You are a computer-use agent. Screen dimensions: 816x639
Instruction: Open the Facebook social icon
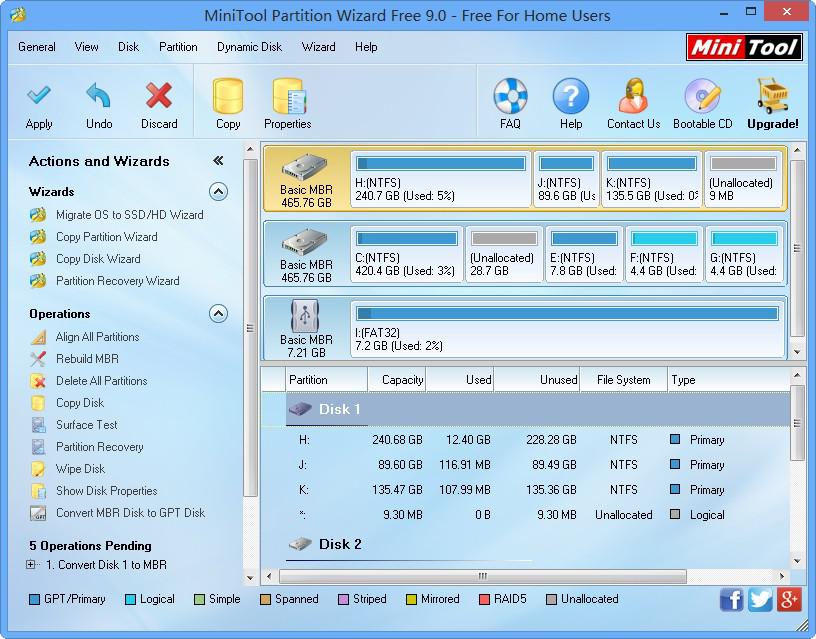coord(731,599)
